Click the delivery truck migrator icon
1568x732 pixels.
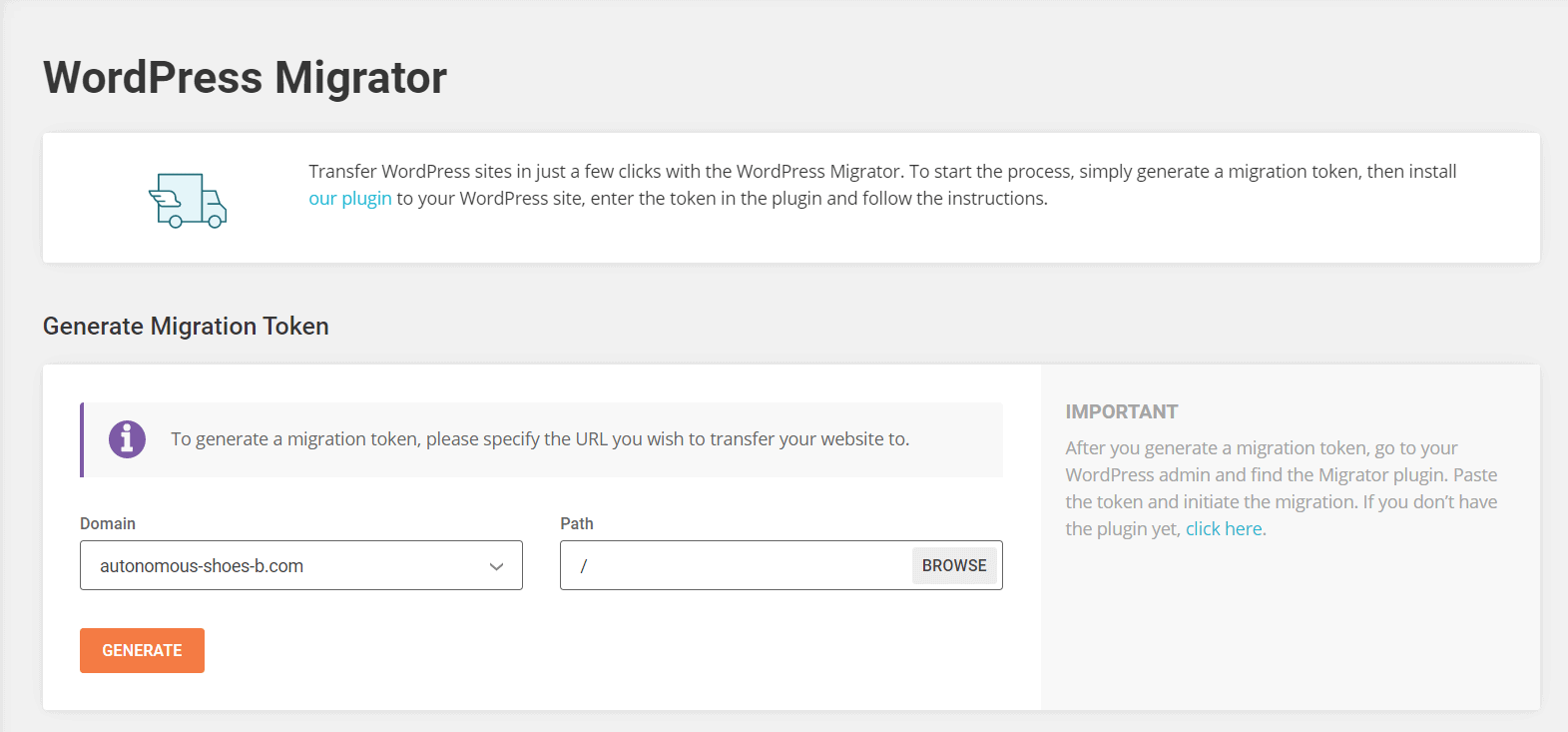pos(188,200)
